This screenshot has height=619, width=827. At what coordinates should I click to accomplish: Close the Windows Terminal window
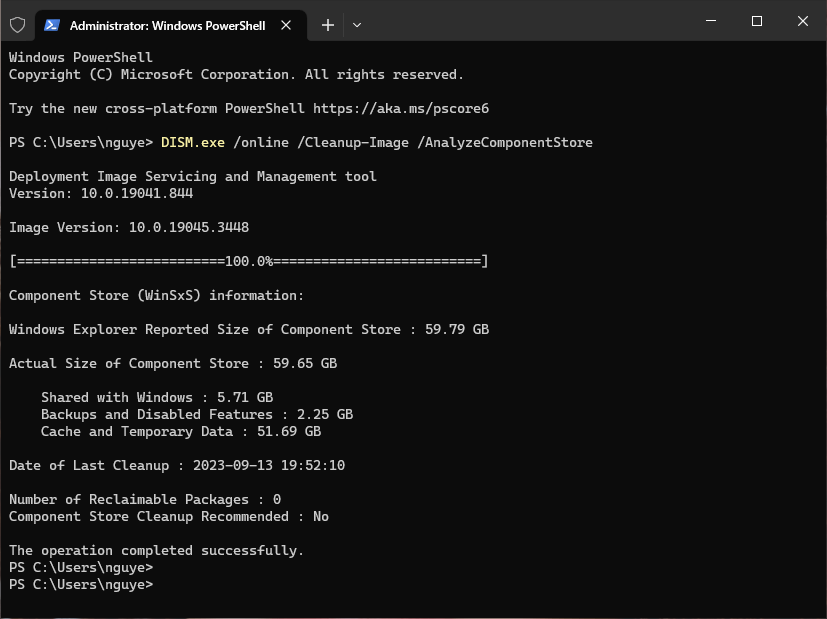pos(803,21)
